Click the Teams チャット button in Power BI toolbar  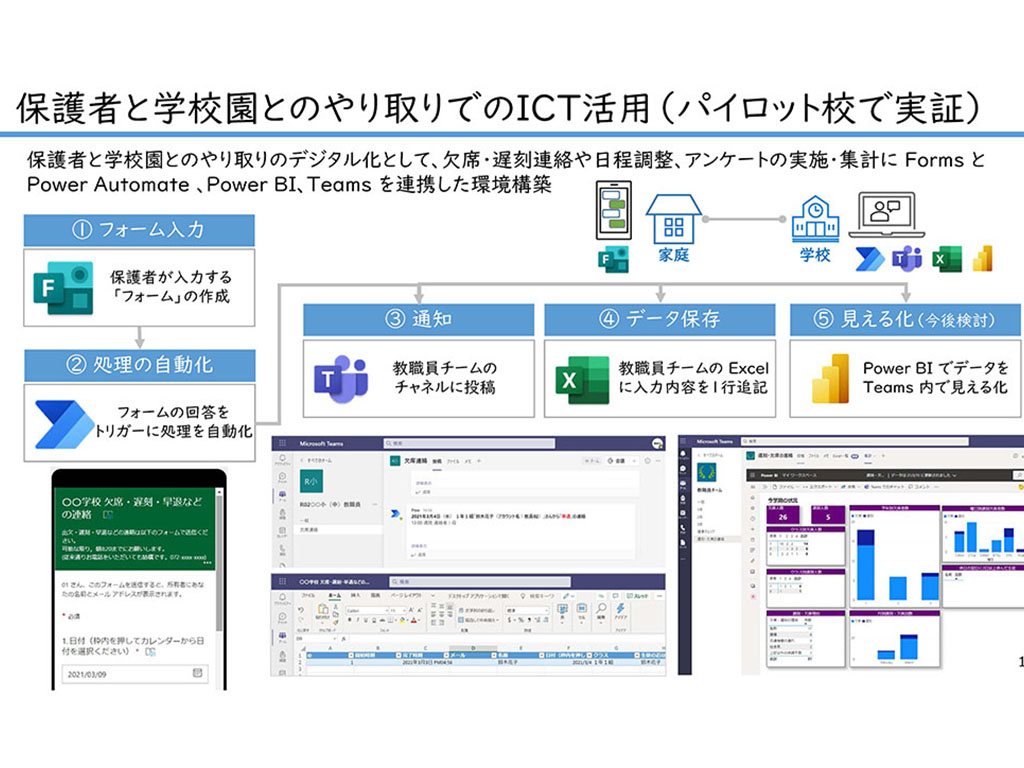884,487
